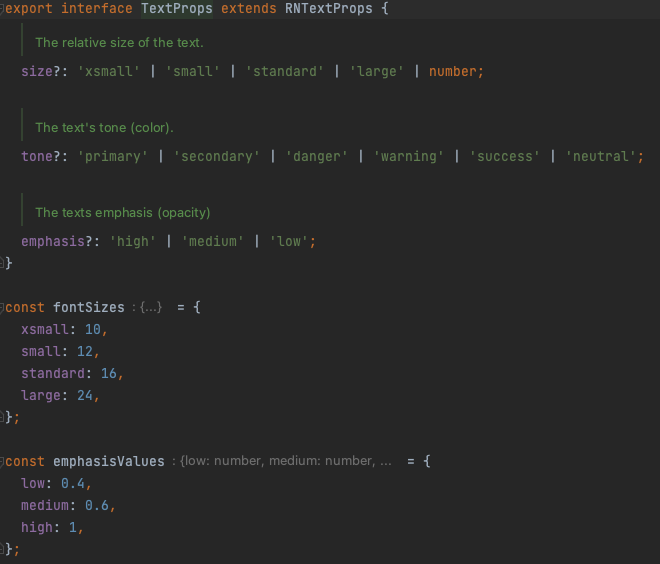660x564 pixels.
Task: Click the RNTextProps identifier
Action: (329, 8)
